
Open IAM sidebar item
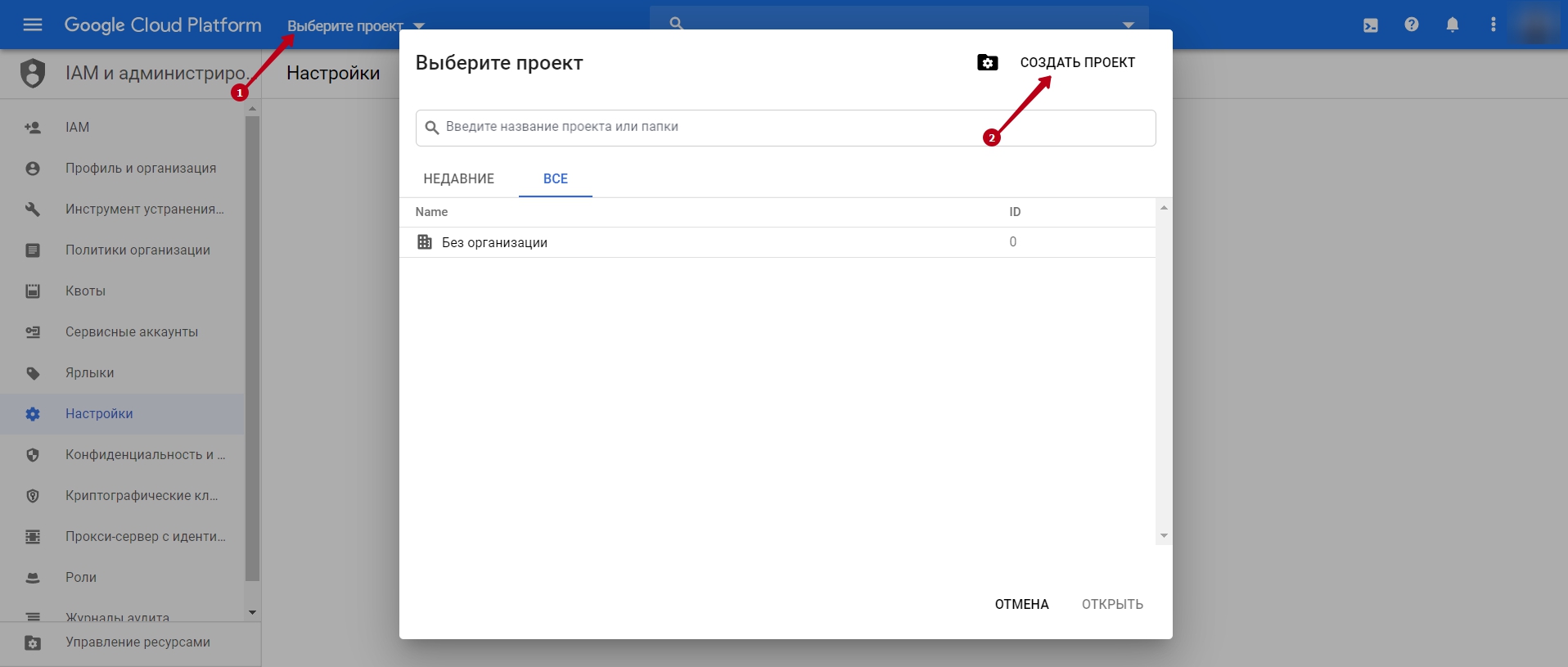(x=123, y=128)
